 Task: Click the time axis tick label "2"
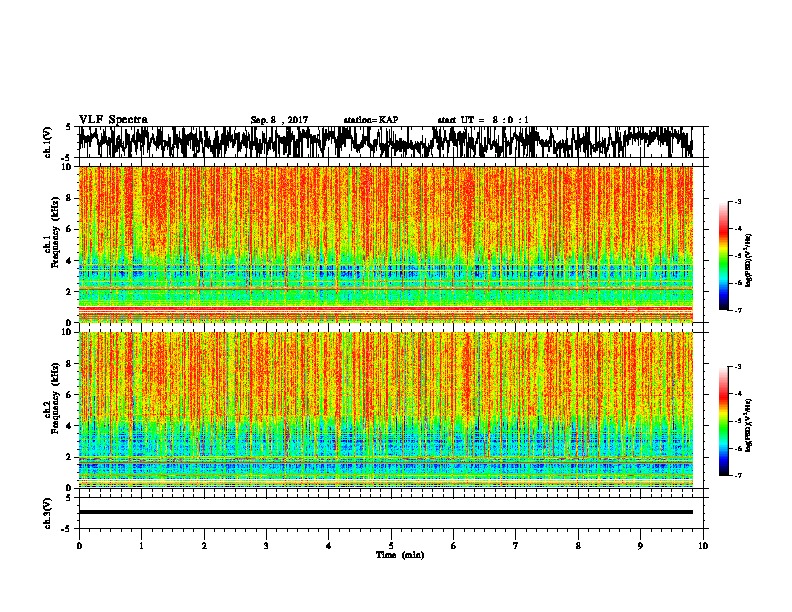204,546
